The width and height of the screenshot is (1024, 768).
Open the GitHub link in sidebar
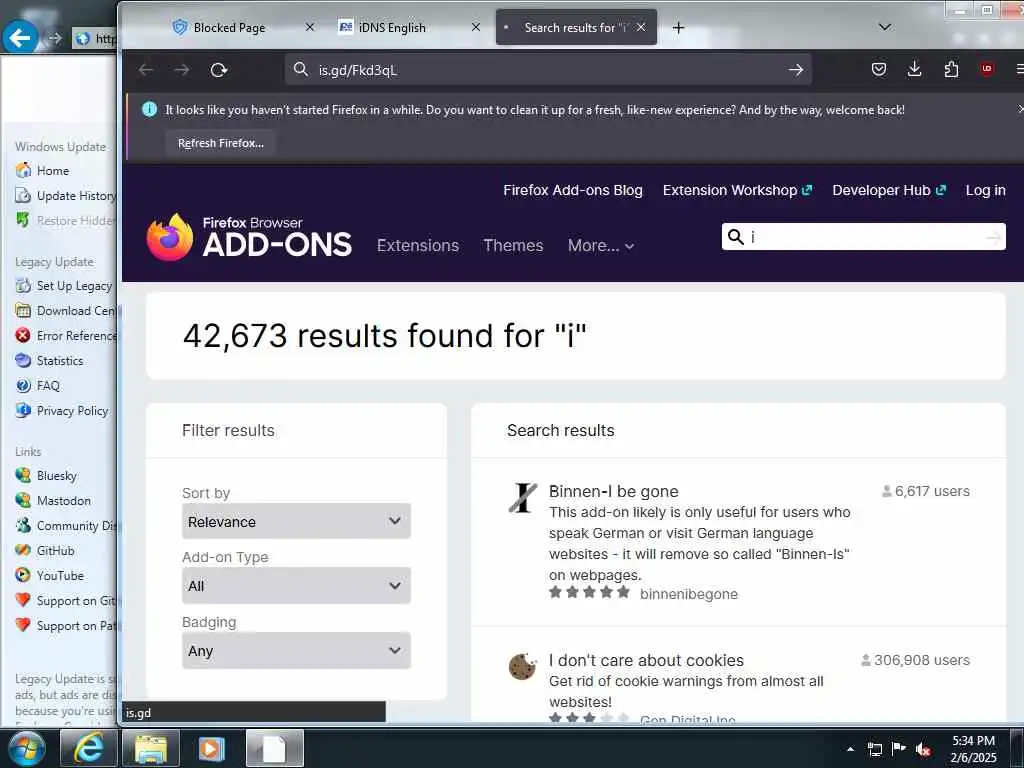click(55, 551)
